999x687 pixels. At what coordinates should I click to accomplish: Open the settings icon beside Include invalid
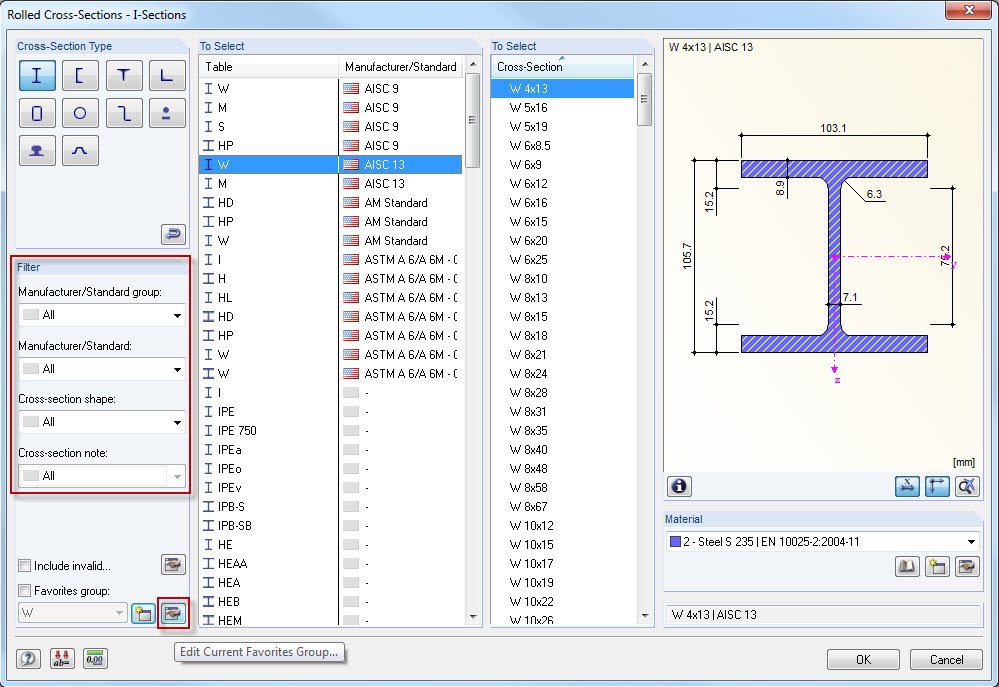tap(173, 565)
